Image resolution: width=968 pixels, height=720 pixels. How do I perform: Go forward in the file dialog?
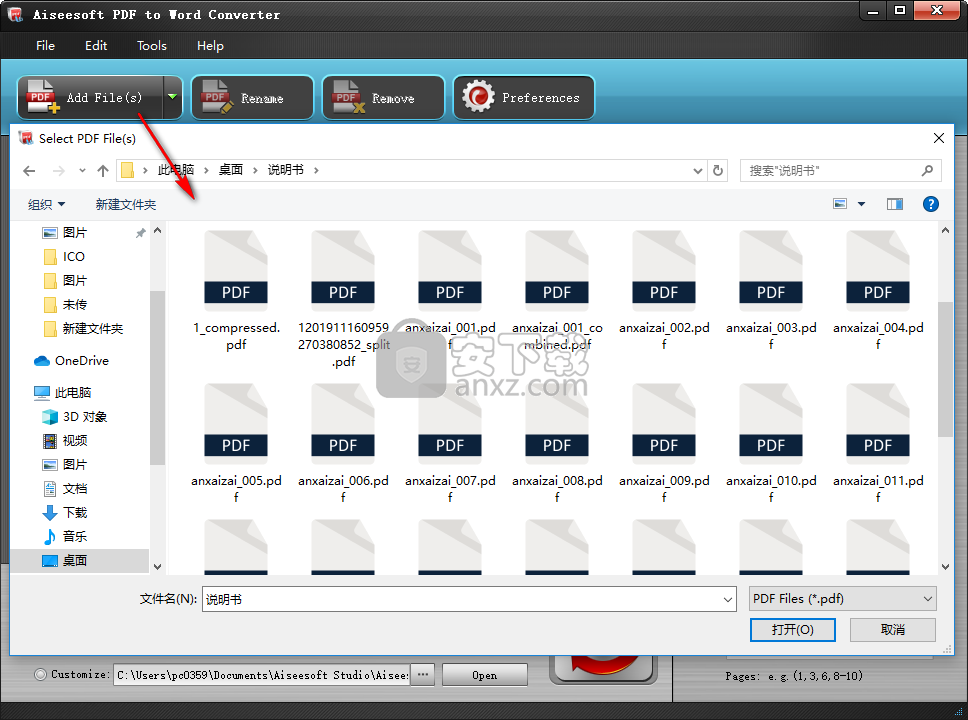59,170
